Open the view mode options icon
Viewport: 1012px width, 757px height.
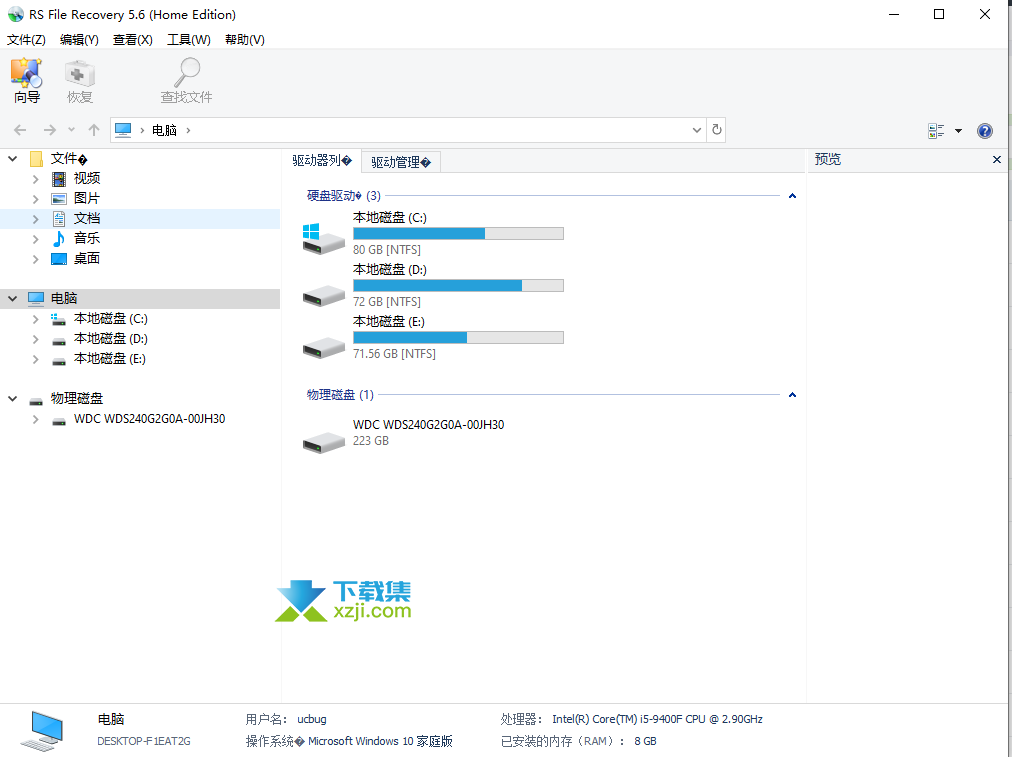tap(936, 131)
